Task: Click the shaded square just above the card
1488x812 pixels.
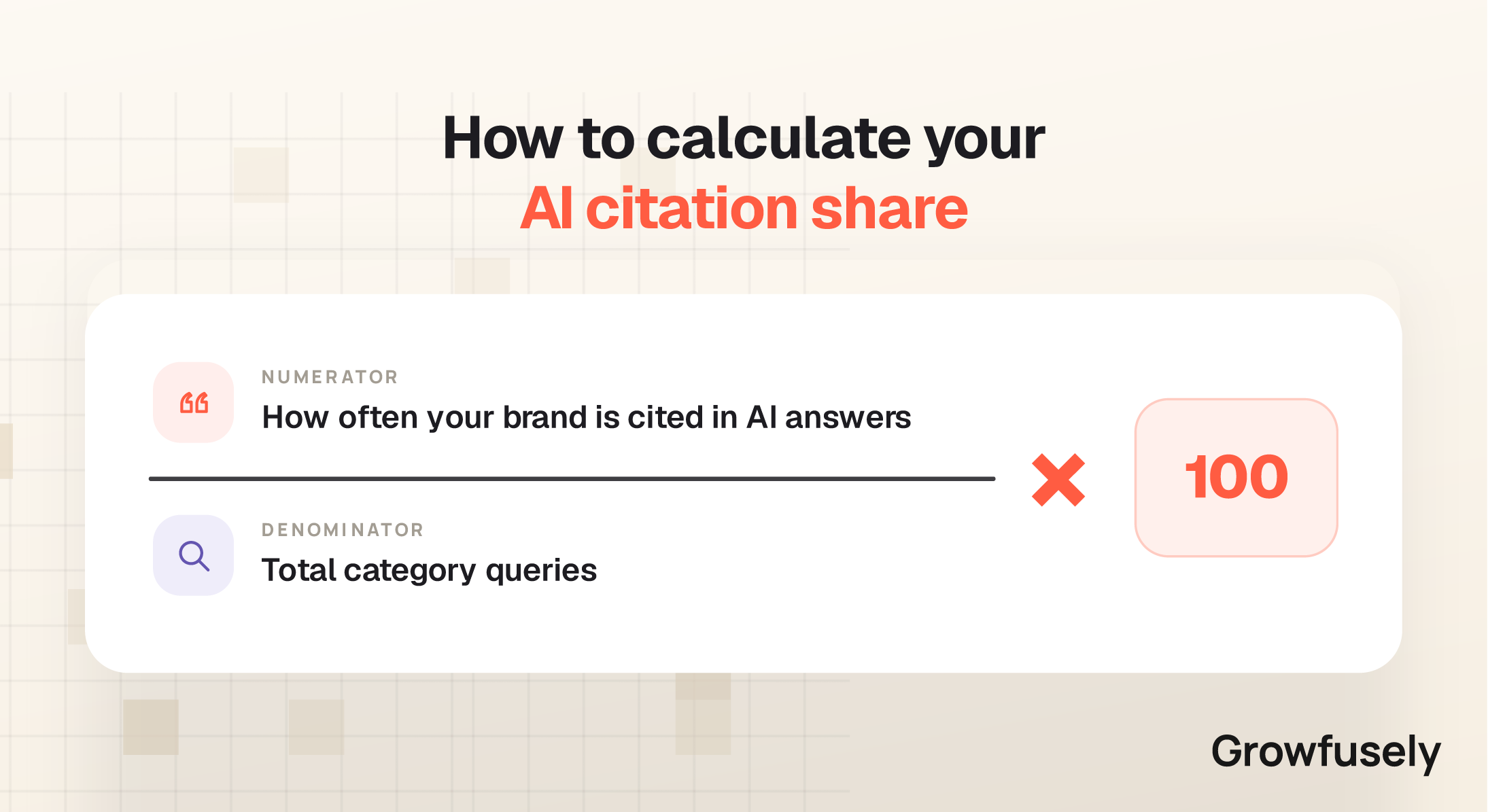Action: pyautogui.click(x=482, y=276)
